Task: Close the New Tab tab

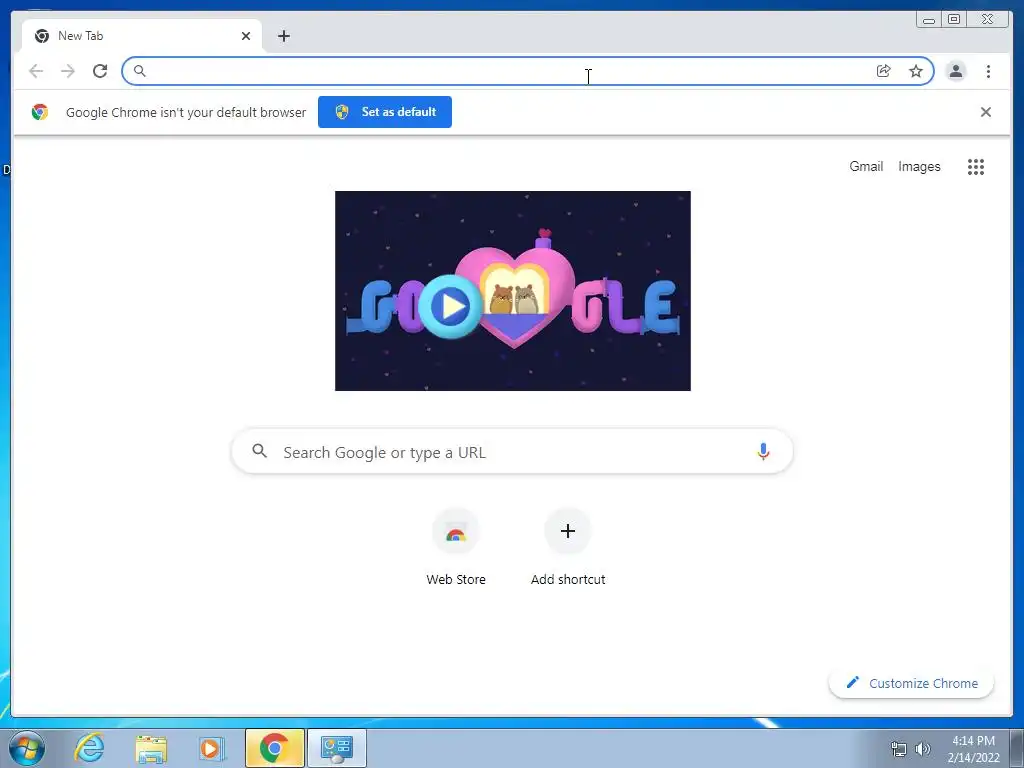Action: pyautogui.click(x=246, y=36)
